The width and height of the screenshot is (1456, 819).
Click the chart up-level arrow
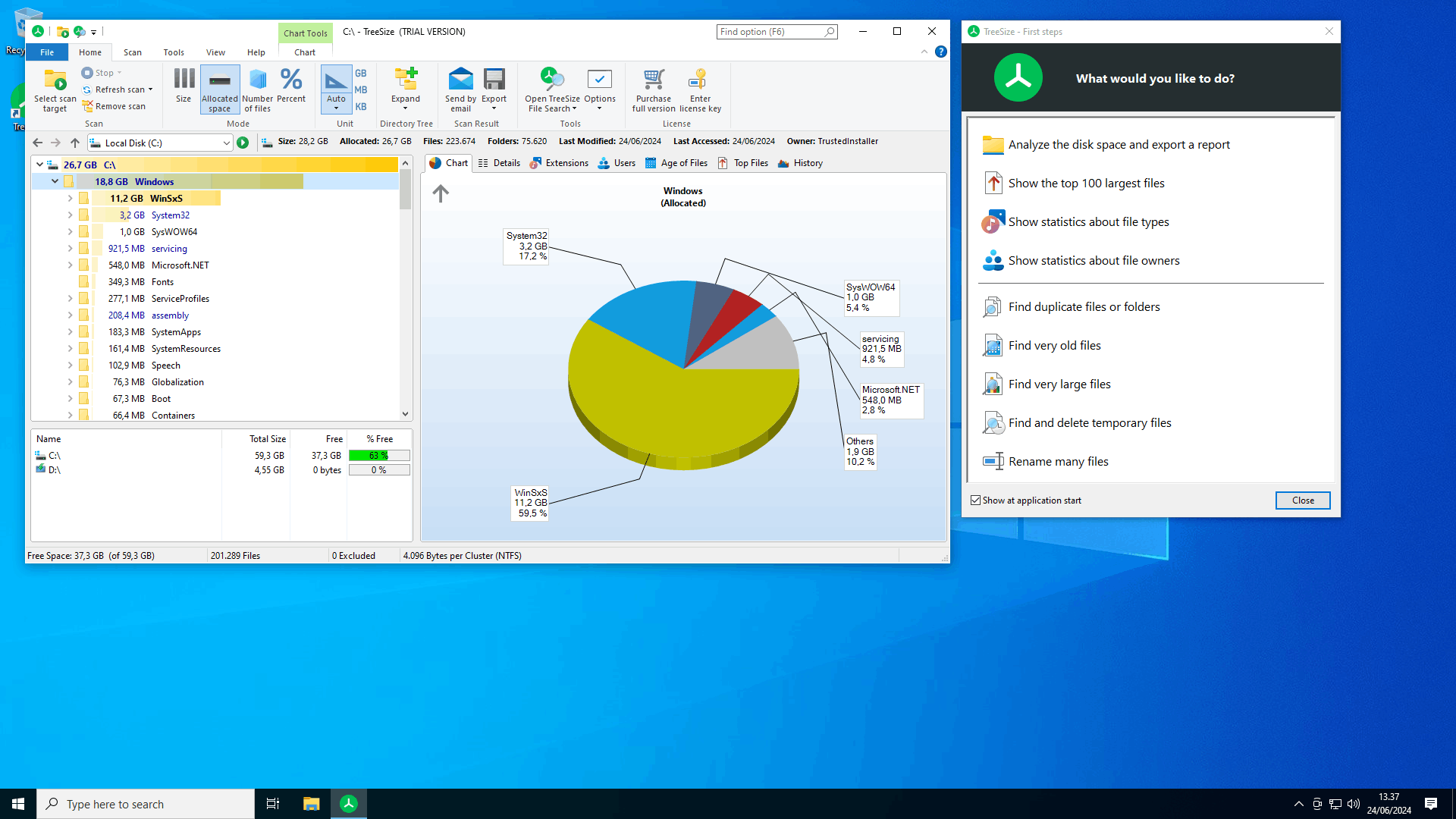click(441, 193)
